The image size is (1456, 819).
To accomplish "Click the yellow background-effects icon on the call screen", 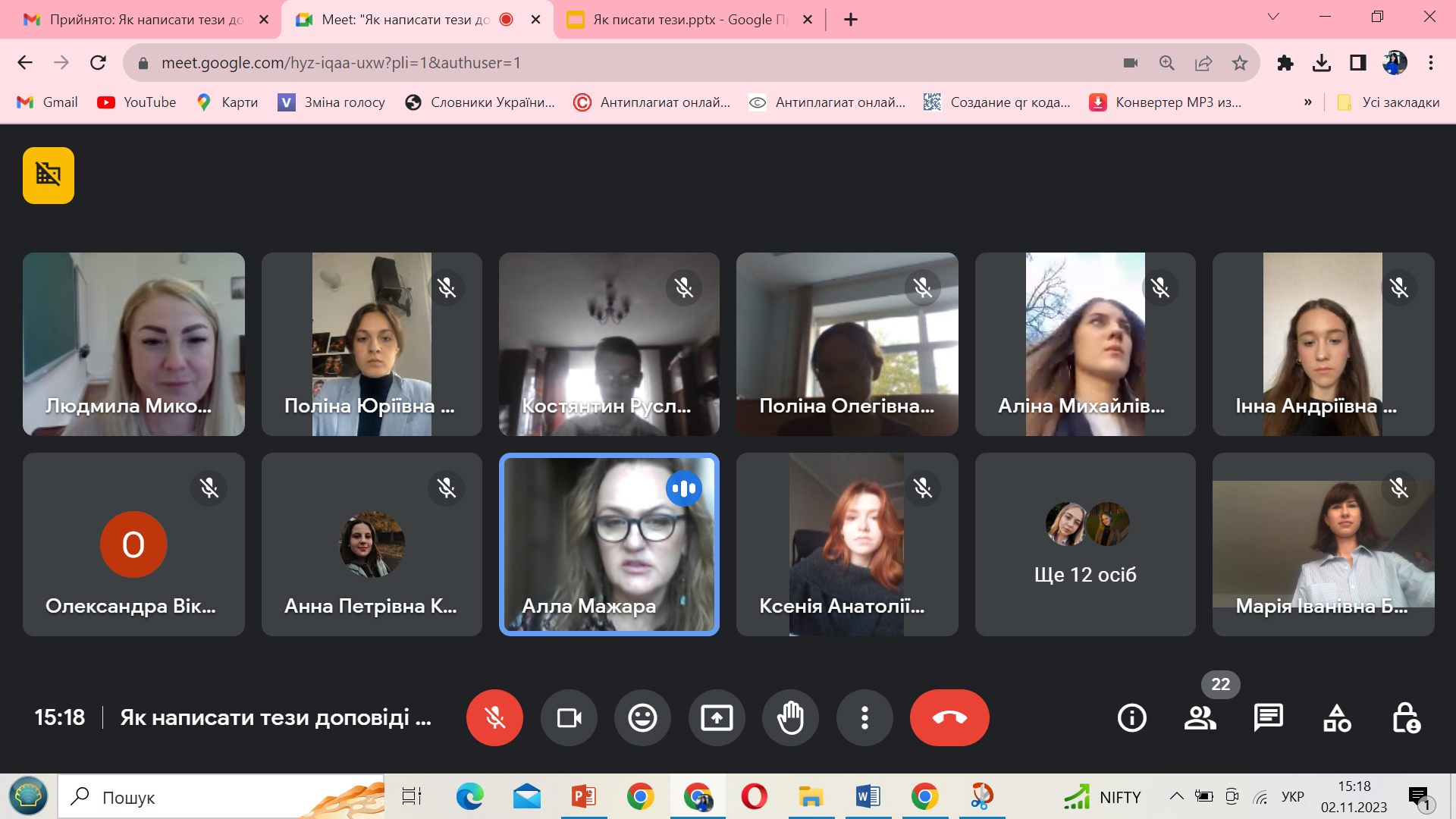I will click(49, 175).
